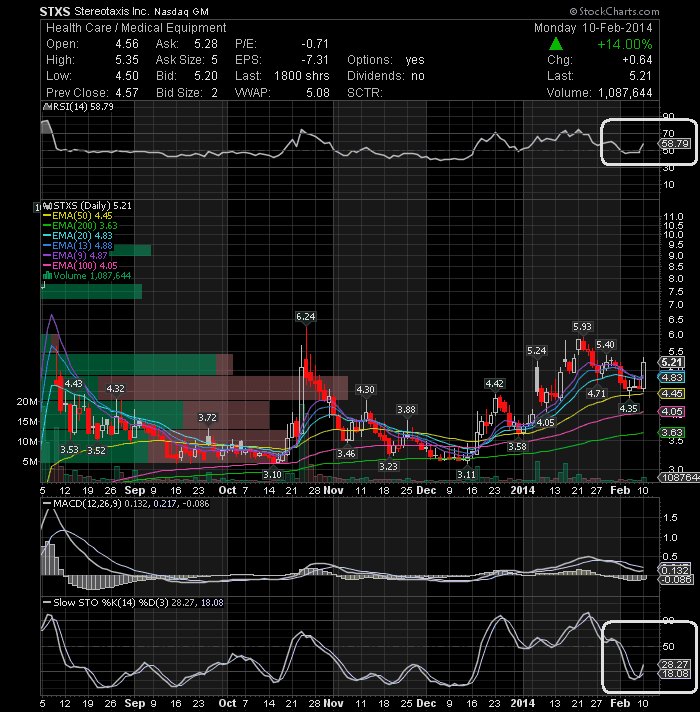Click the EPS value -7.31
The height and width of the screenshot is (712, 700).
[x=315, y=59]
